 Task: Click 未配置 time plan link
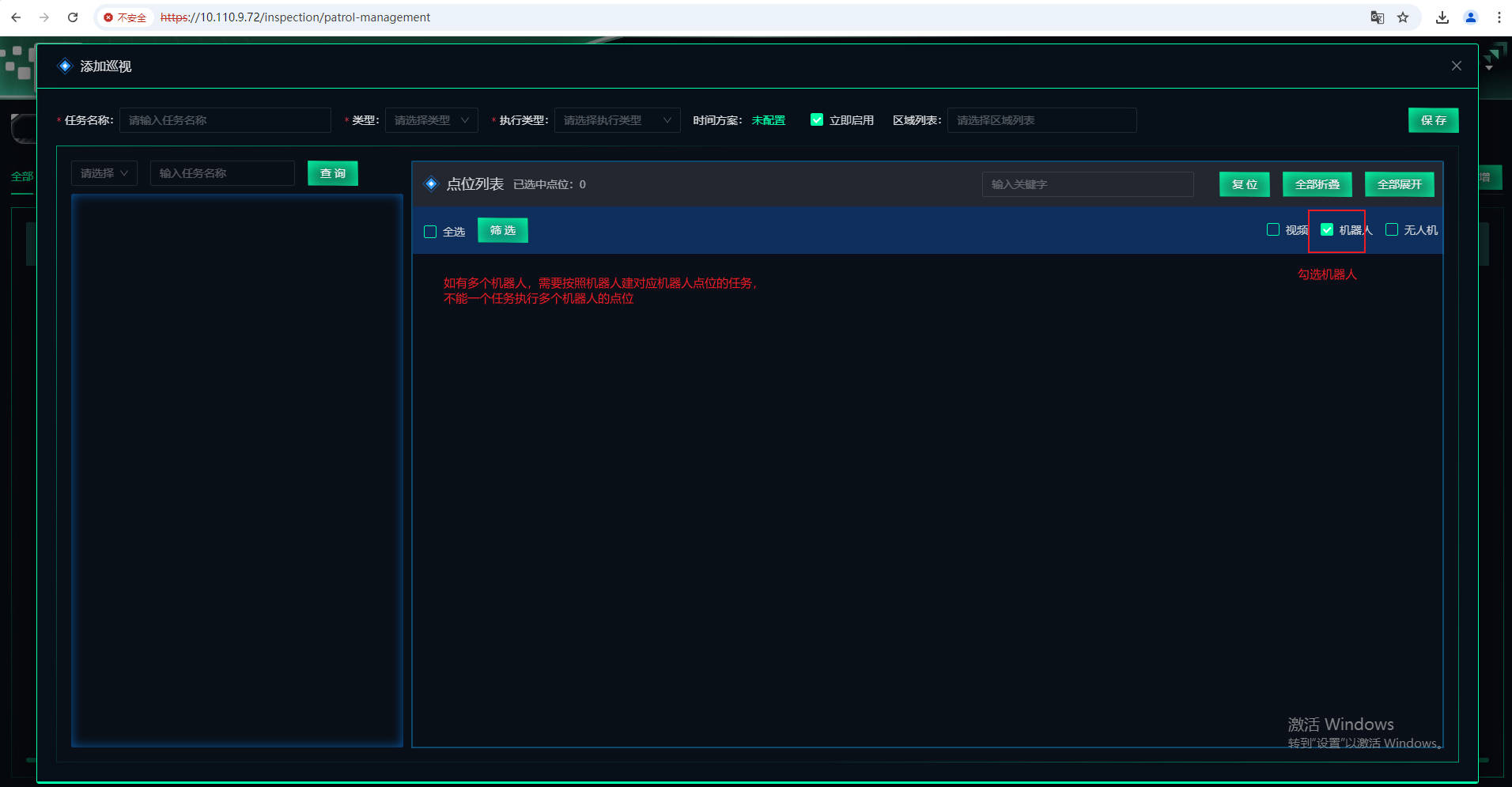(x=768, y=120)
